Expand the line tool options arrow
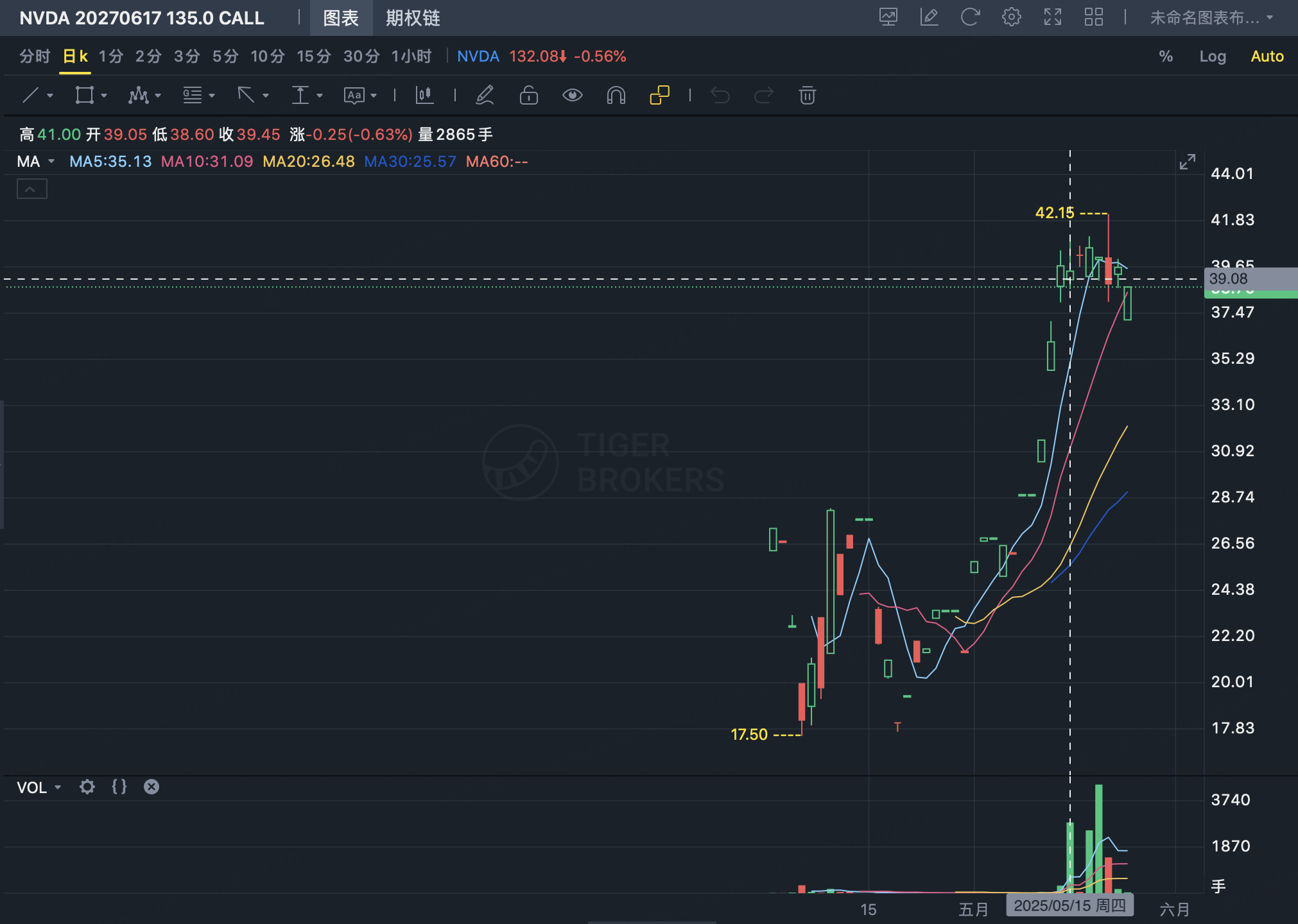Viewport: 1298px width, 924px height. (50, 96)
